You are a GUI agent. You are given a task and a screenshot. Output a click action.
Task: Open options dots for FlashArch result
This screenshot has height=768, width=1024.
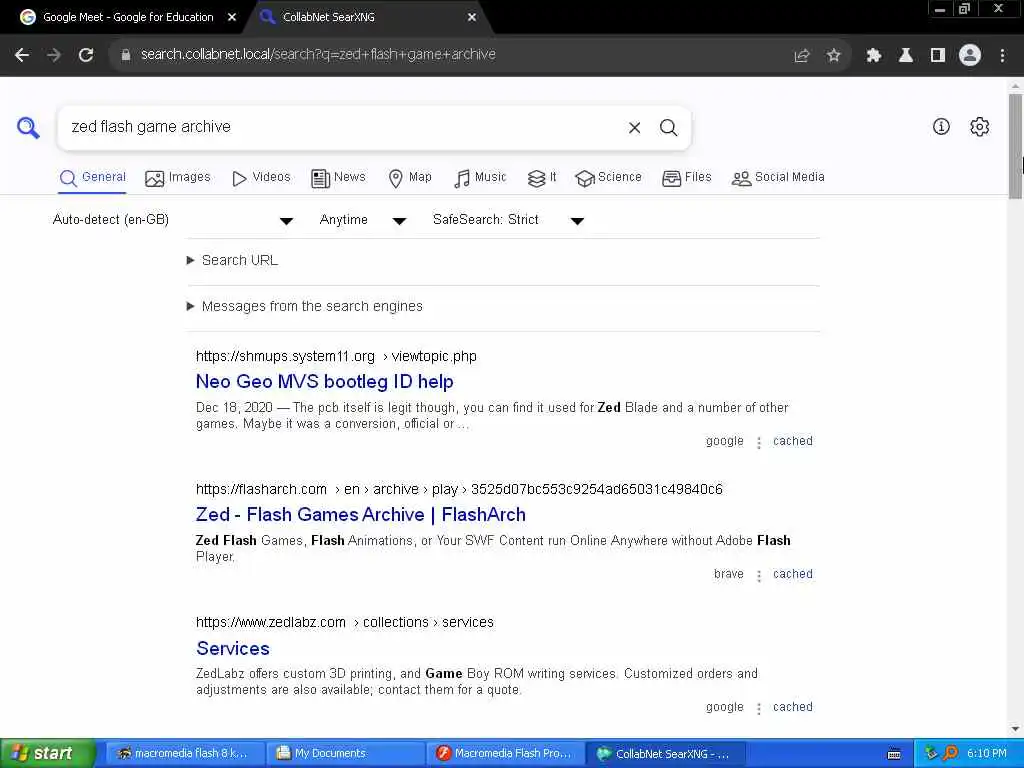(758, 576)
